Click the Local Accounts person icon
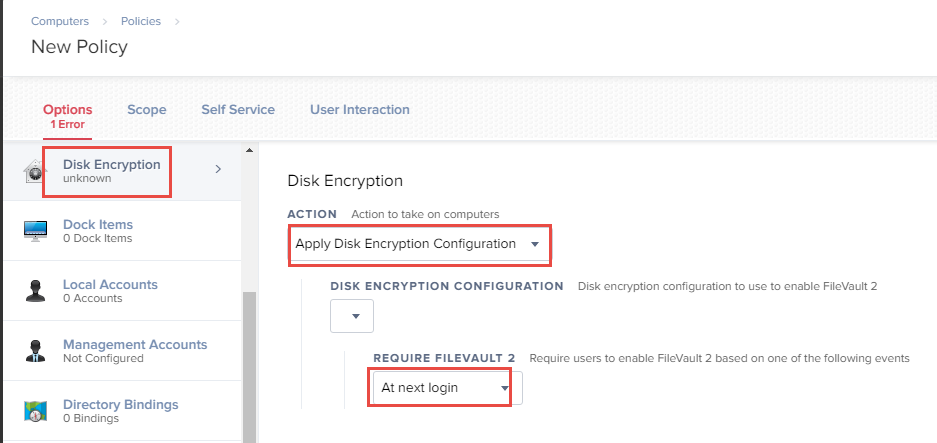Viewport: 937px width, 443px height. (35, 291)
